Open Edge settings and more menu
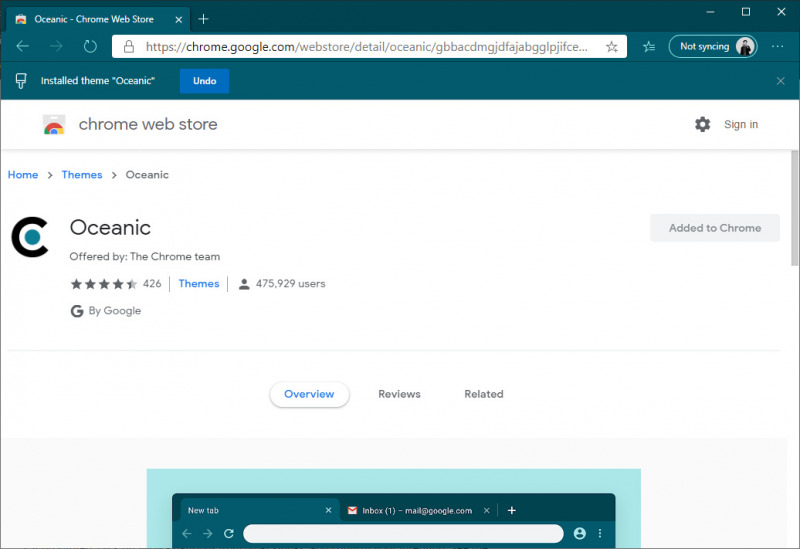This screenshot has height=549, width=800. [778, 46]
